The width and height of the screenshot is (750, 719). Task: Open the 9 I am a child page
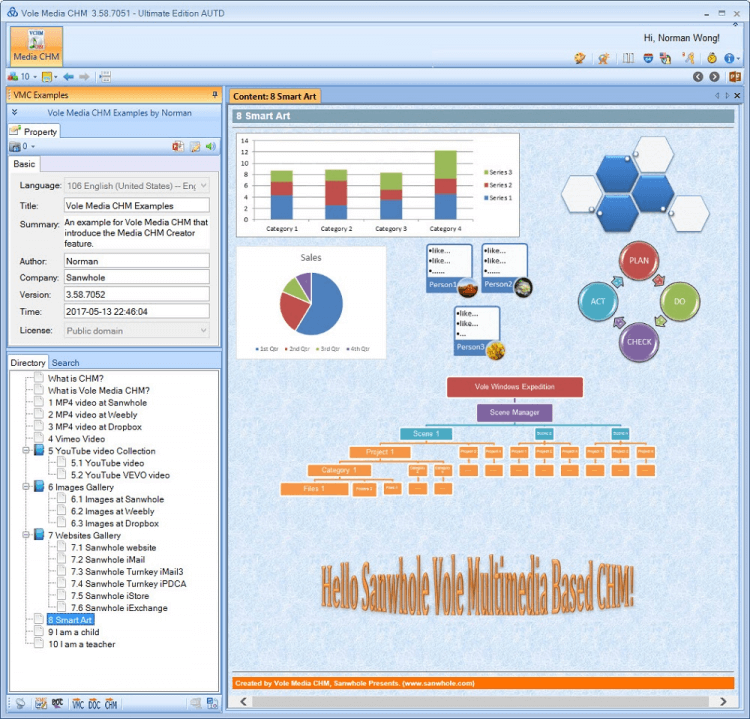click(74, 632)
